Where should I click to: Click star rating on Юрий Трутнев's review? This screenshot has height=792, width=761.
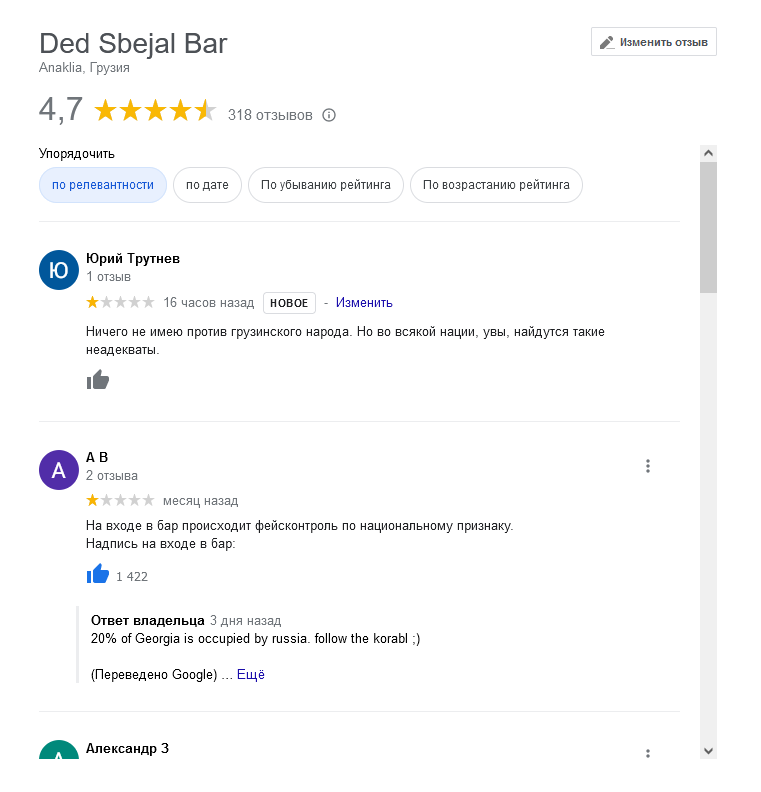click(120, 302)
